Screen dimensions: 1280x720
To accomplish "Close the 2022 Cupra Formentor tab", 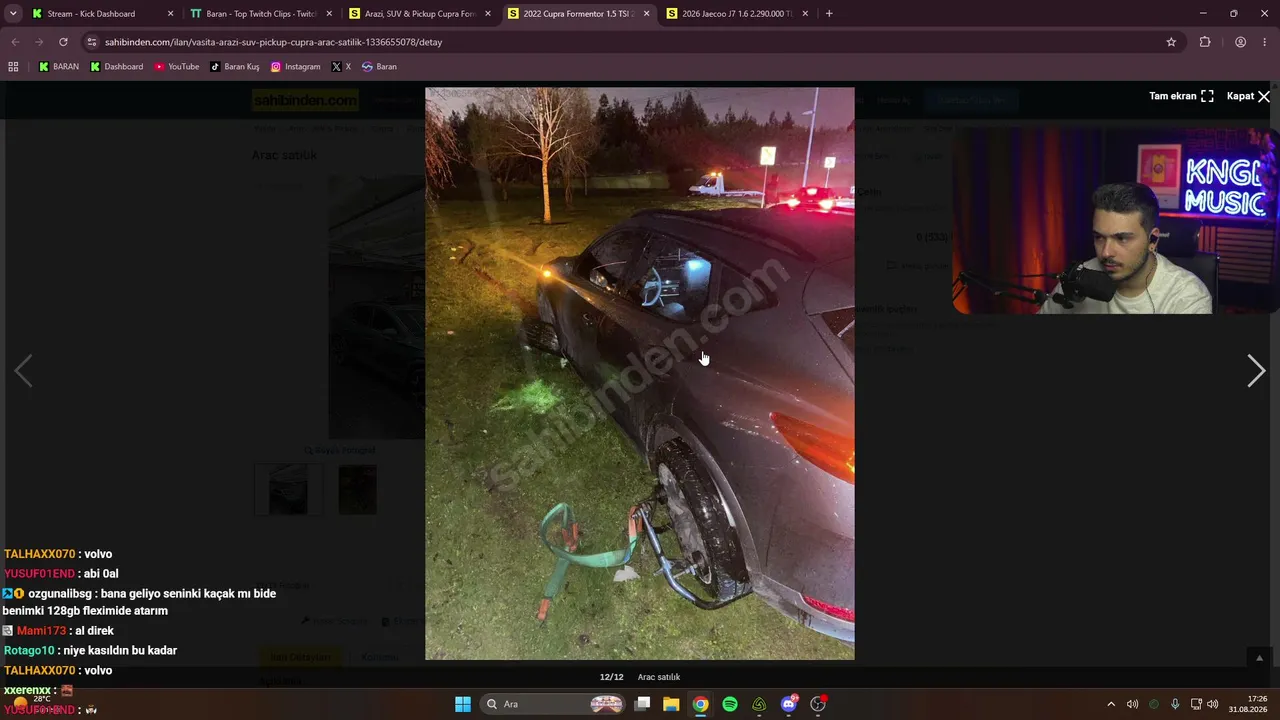I will click(646, 14).
